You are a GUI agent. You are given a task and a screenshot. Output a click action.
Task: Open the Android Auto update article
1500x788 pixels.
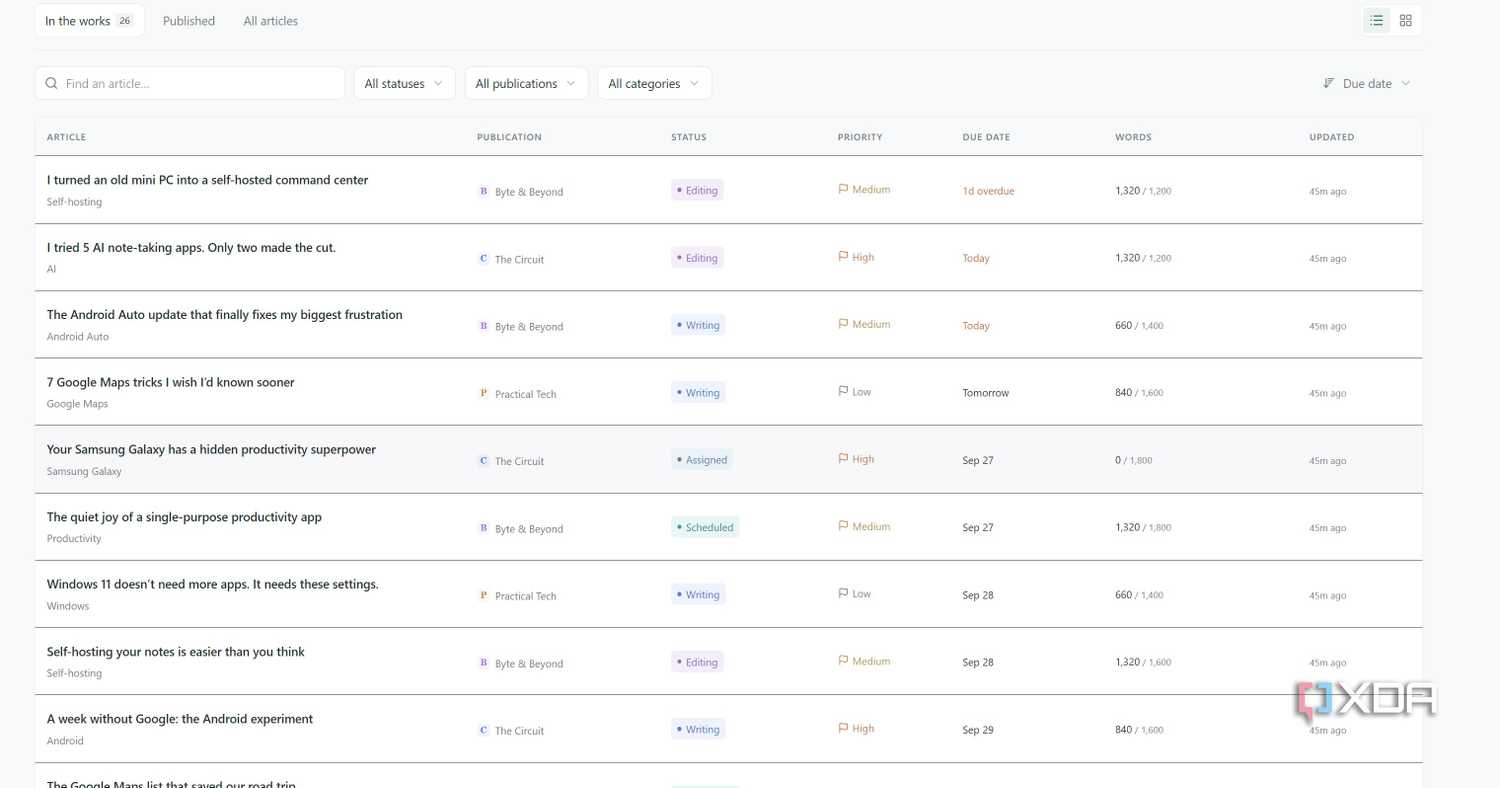(225, 315)
